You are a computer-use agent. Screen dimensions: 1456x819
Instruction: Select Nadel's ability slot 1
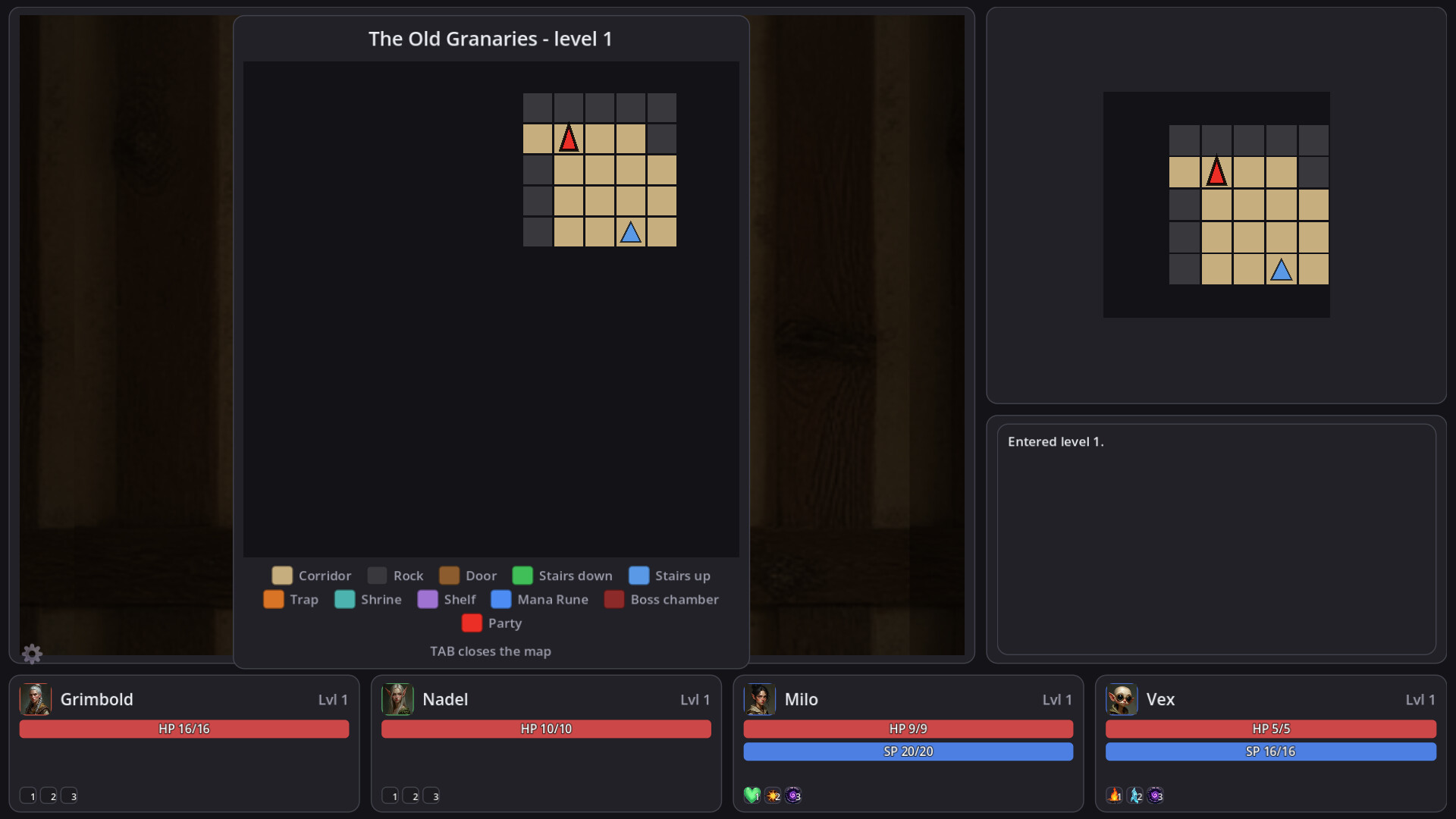click(x=391, y=795)
